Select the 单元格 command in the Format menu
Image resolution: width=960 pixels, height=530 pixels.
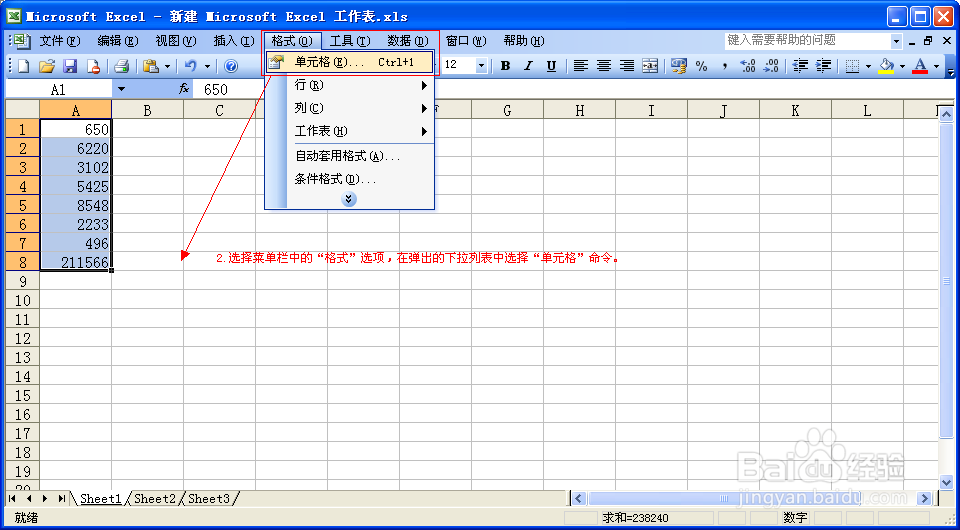point(350,62)
